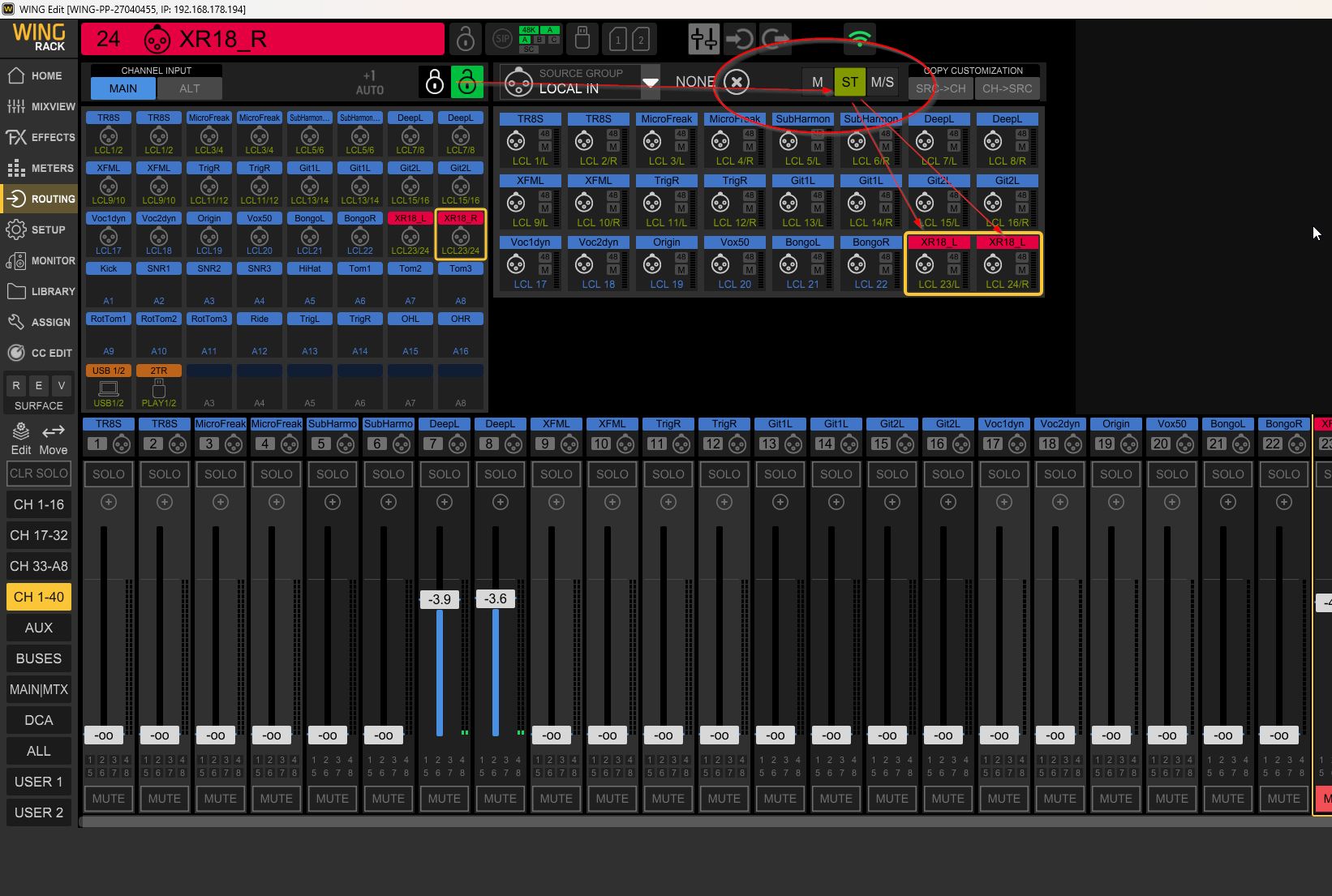
Task: Click the +1 AUTO button
Action: point(369,83)
